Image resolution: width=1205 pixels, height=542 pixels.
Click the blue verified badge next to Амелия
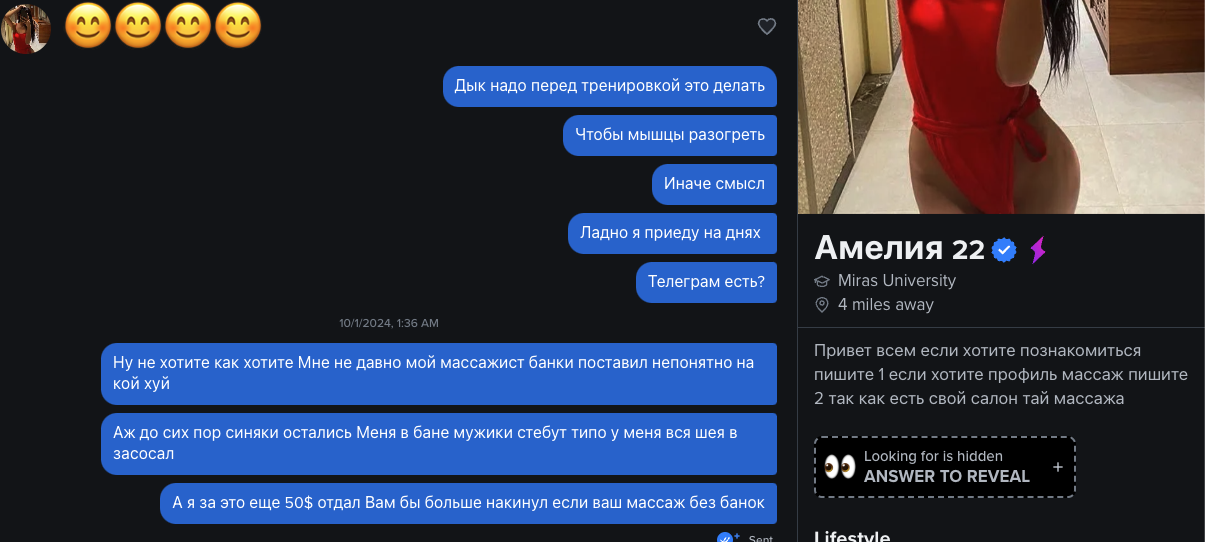[x=1004, y=250]
